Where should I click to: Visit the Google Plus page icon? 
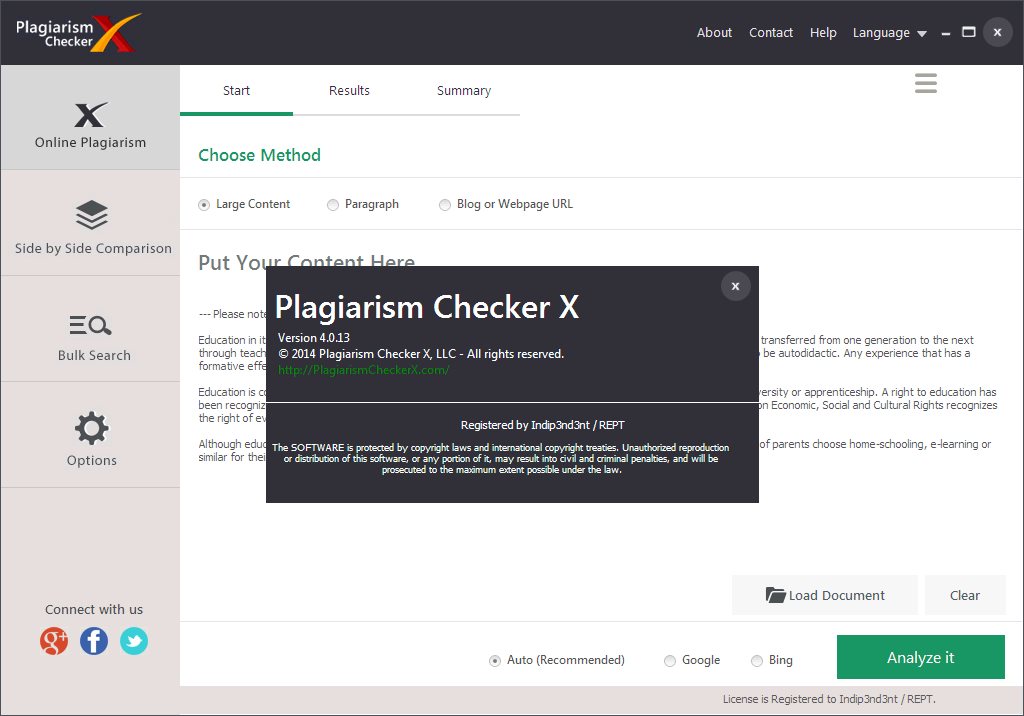pos(54,641)
